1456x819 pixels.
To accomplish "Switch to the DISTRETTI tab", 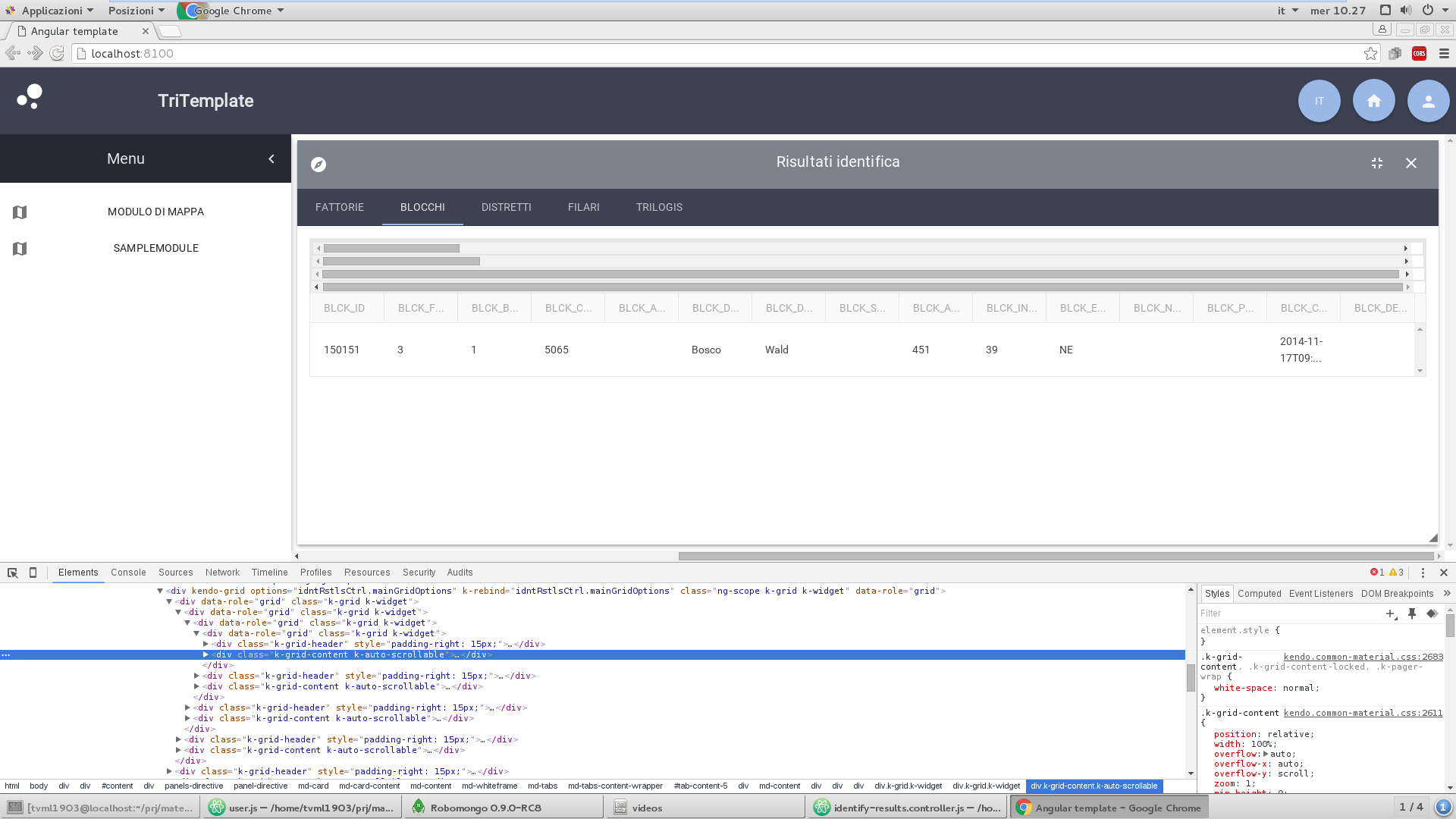I will [506, 207].
